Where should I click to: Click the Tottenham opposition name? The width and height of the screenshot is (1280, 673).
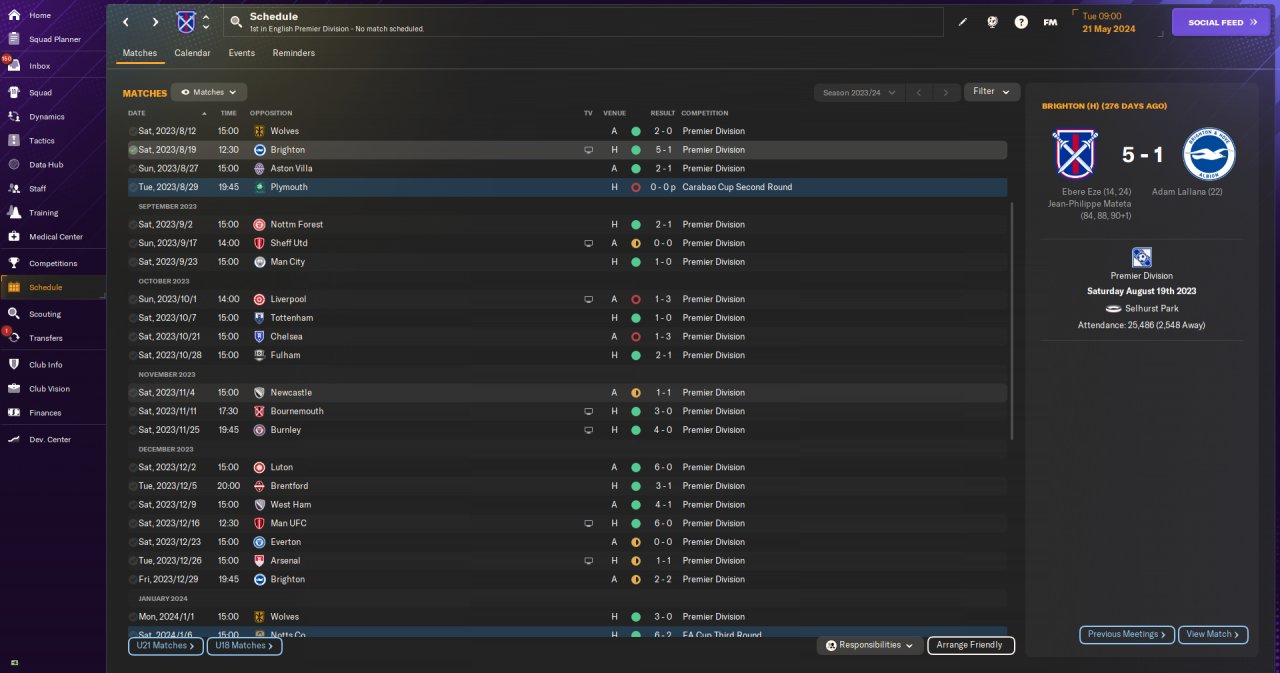point(291,318)
